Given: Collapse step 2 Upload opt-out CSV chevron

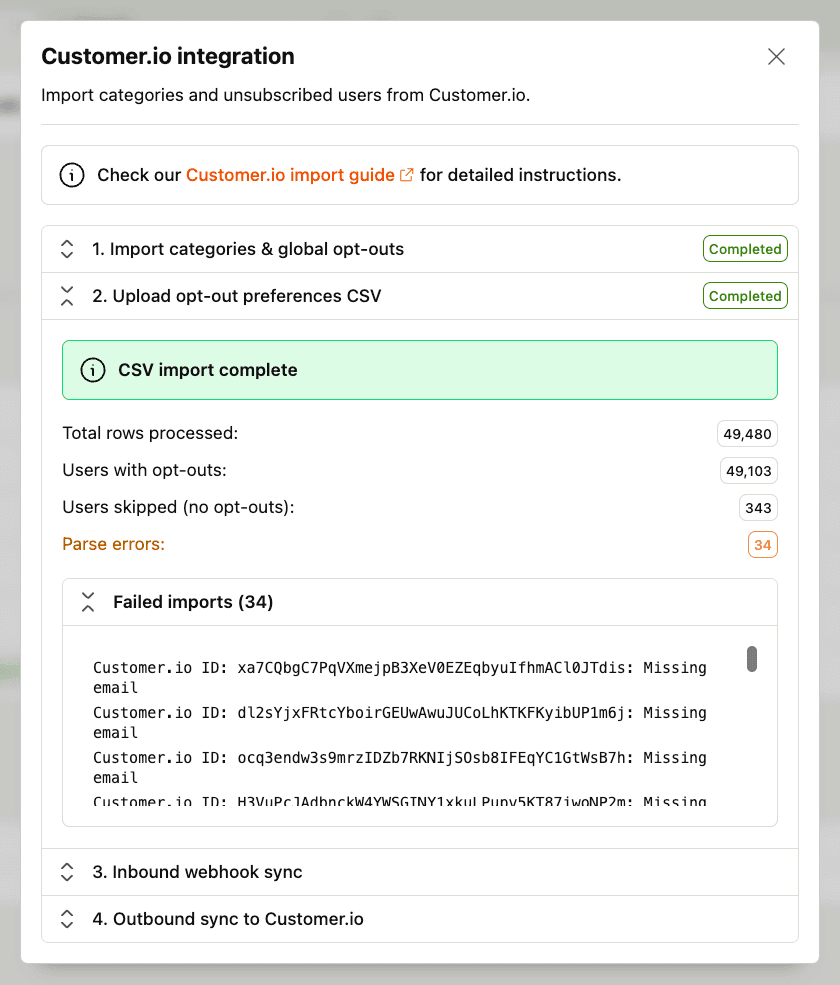Looking at the screenshot, I should point(67,296).
